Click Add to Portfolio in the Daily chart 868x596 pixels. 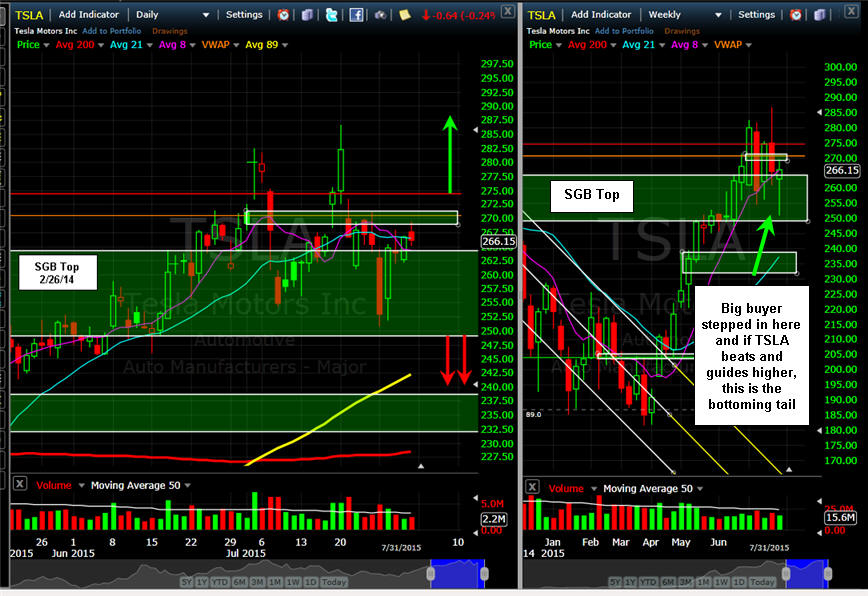112,32
